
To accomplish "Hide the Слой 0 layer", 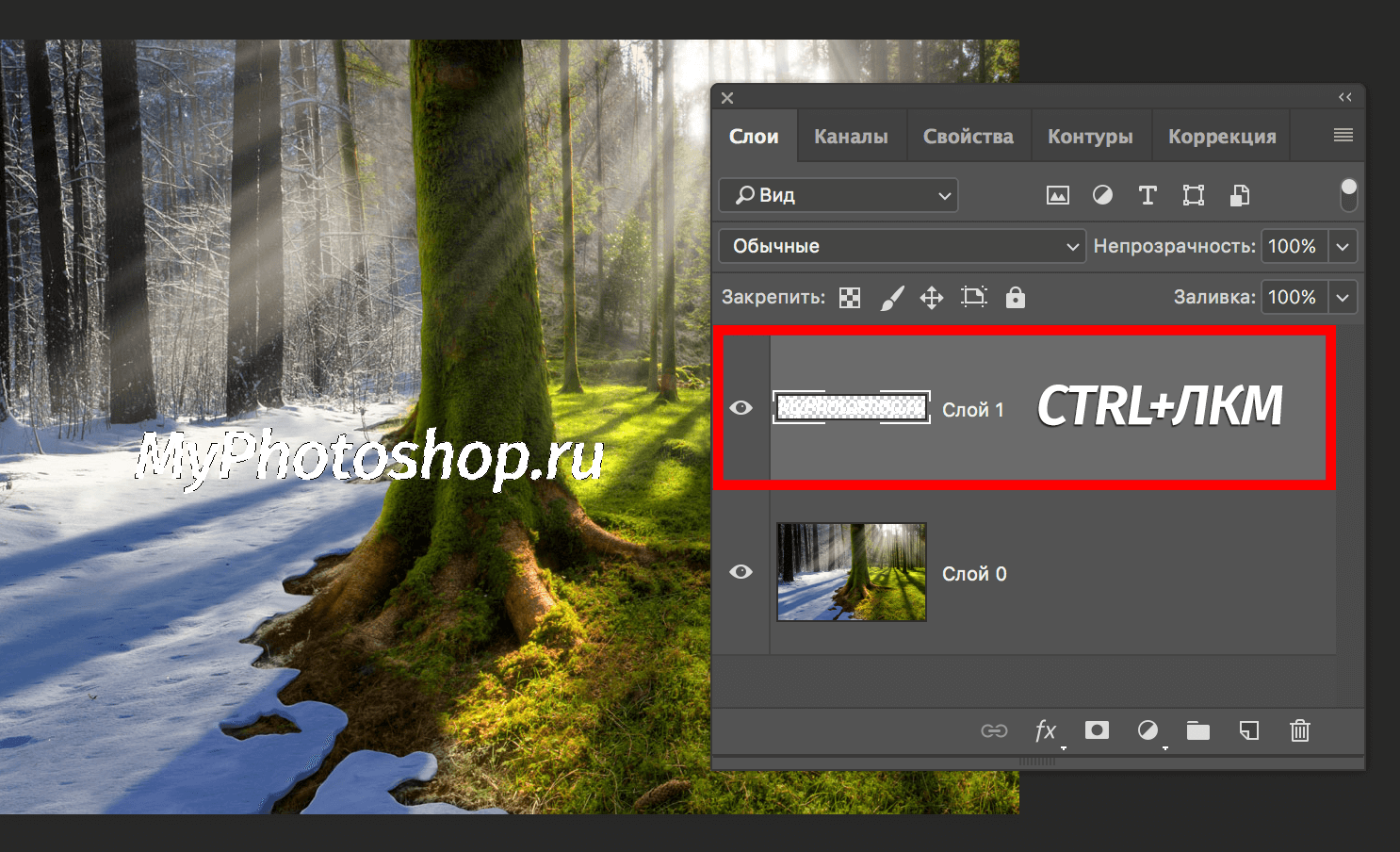I will coord(741,572).
